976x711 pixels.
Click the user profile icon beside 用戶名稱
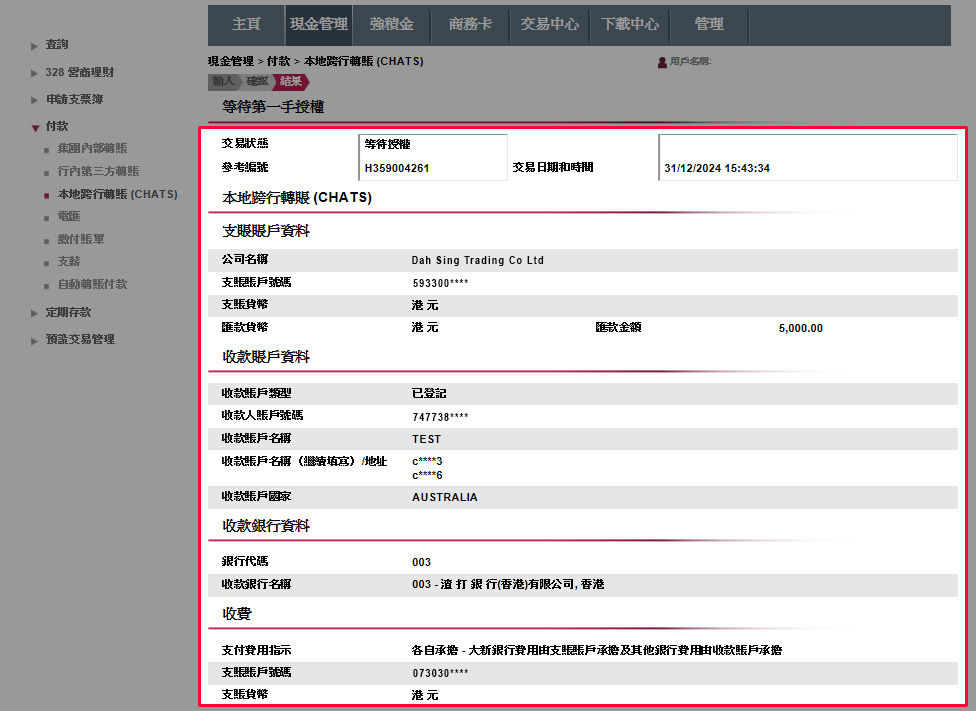point(660,62)
